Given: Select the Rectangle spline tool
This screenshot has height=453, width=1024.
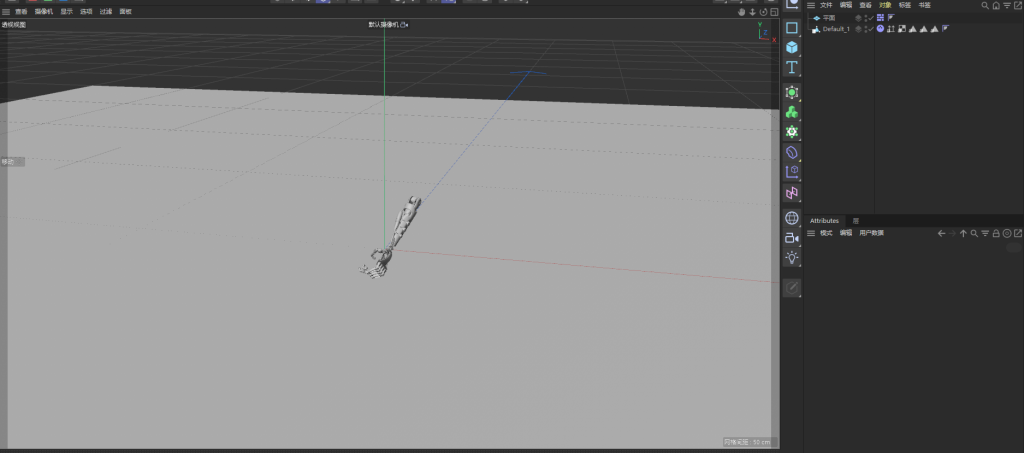Looking at the screenshot, I should (x=792, y=28).
